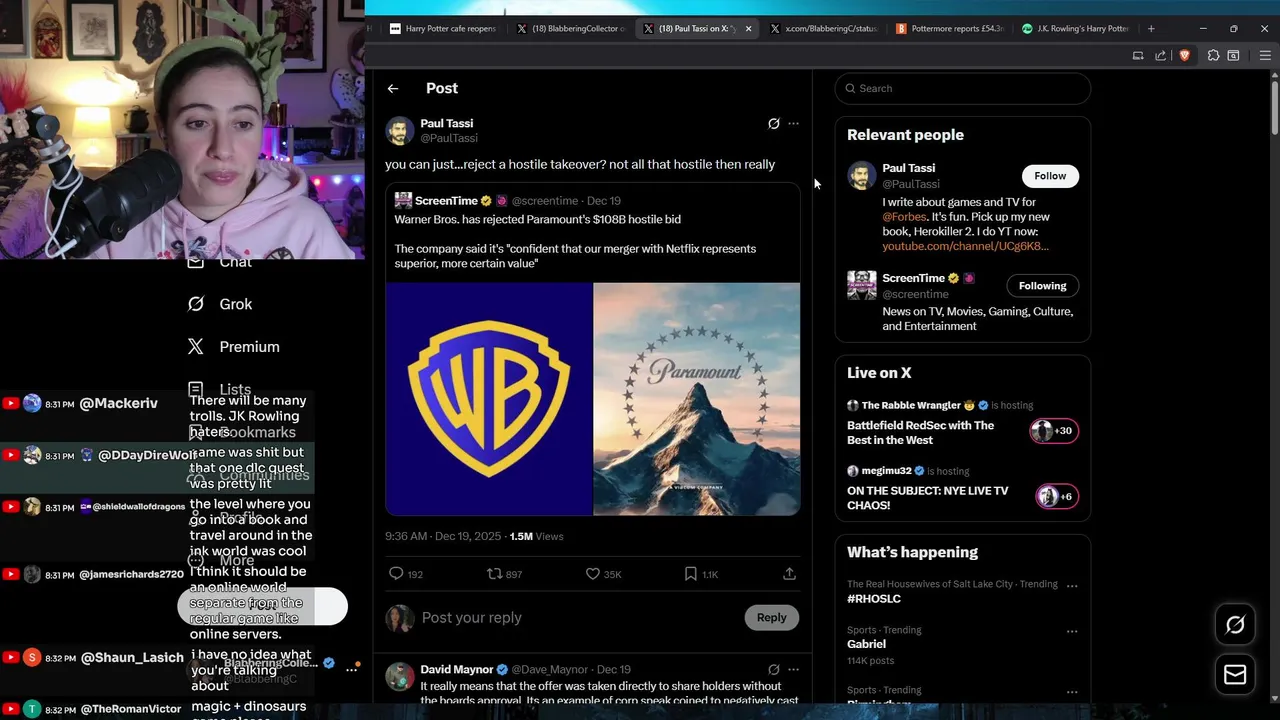
Task: Click the Grok icon on David Maynor's reply
Action: (773, 670)
